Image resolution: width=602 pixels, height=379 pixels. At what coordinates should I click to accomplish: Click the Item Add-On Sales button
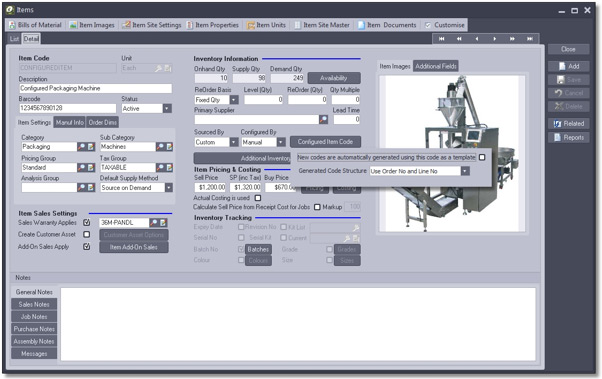point(134,247)
